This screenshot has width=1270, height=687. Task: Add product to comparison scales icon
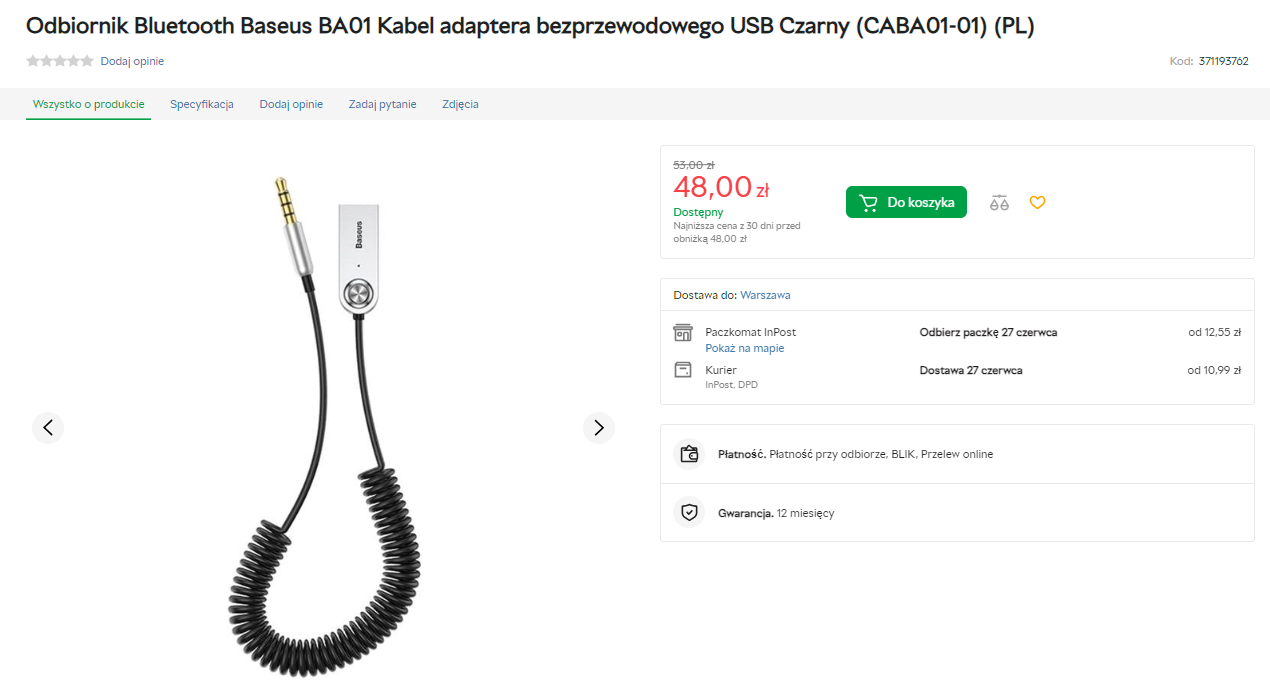(999, 202)
